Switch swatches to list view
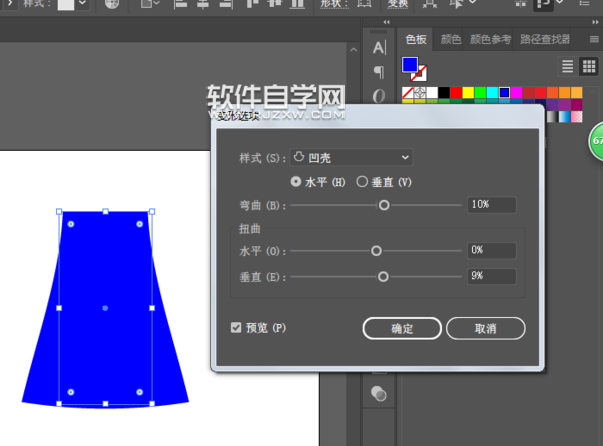 point(568,66)
